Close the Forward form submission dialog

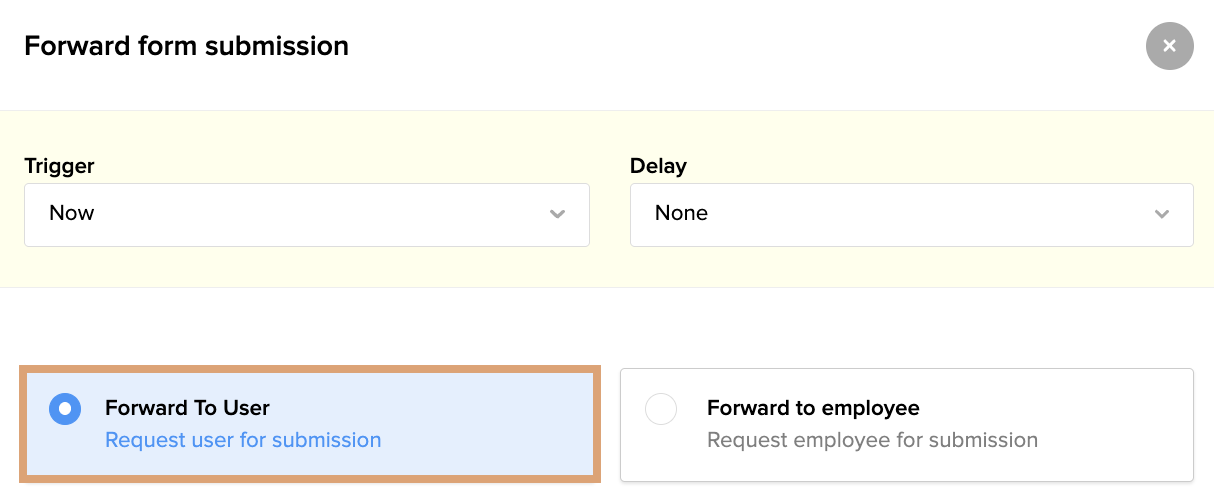[x=1169, y=46]
